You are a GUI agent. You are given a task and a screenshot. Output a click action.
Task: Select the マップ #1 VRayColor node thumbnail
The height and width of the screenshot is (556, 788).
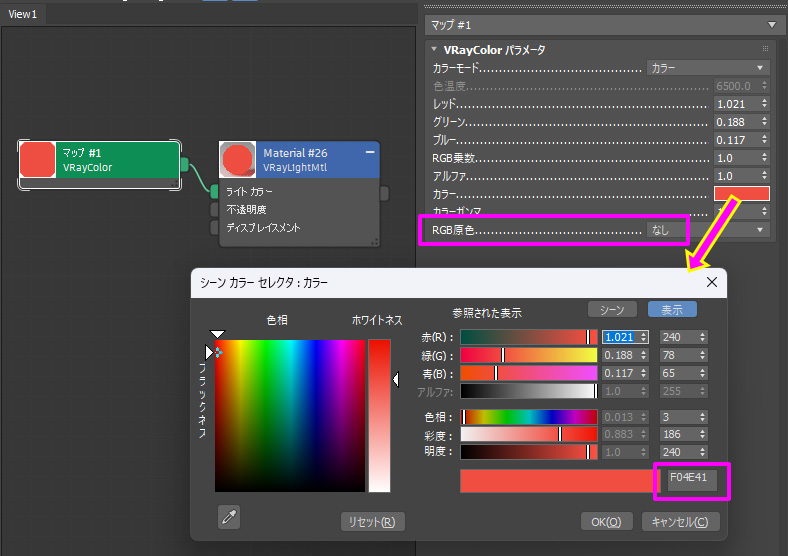click(x=37, y=159)
